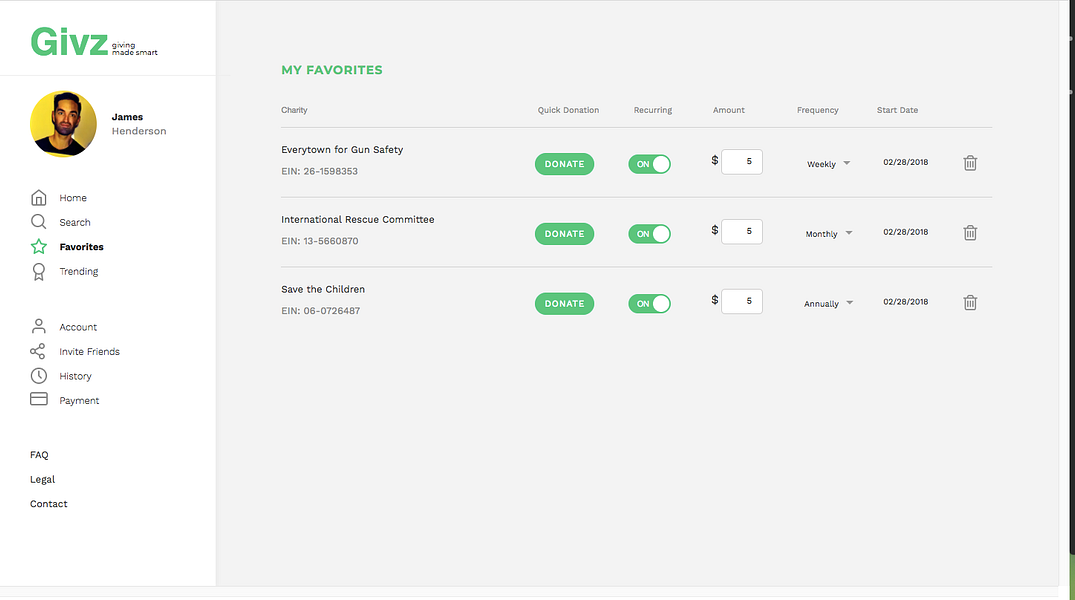This screenshot has height=600, width=1075.
Task: Click the Frequency column header
Action: [818, 110]
